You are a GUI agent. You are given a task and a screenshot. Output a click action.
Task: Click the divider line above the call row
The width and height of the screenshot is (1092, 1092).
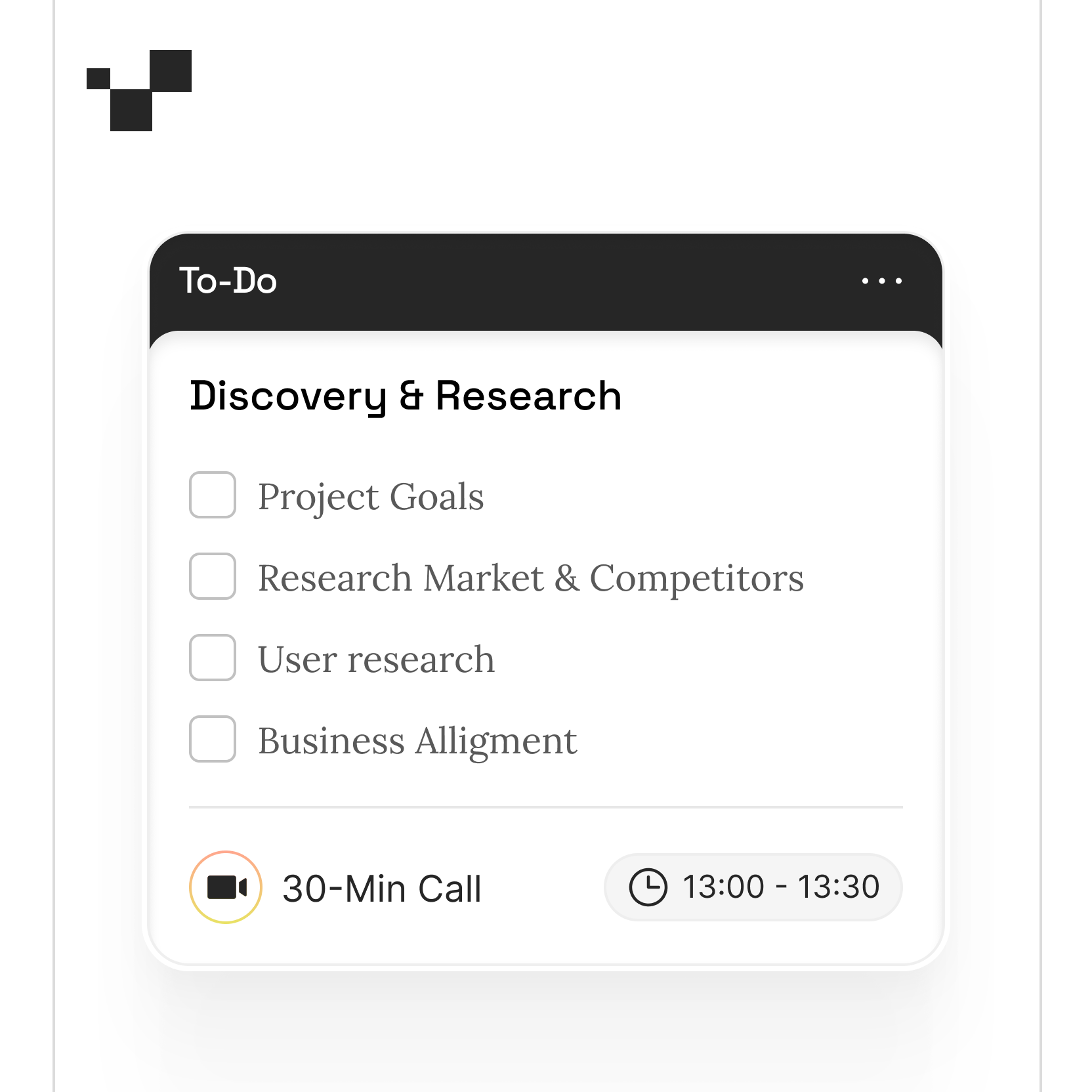coord(546,807)
